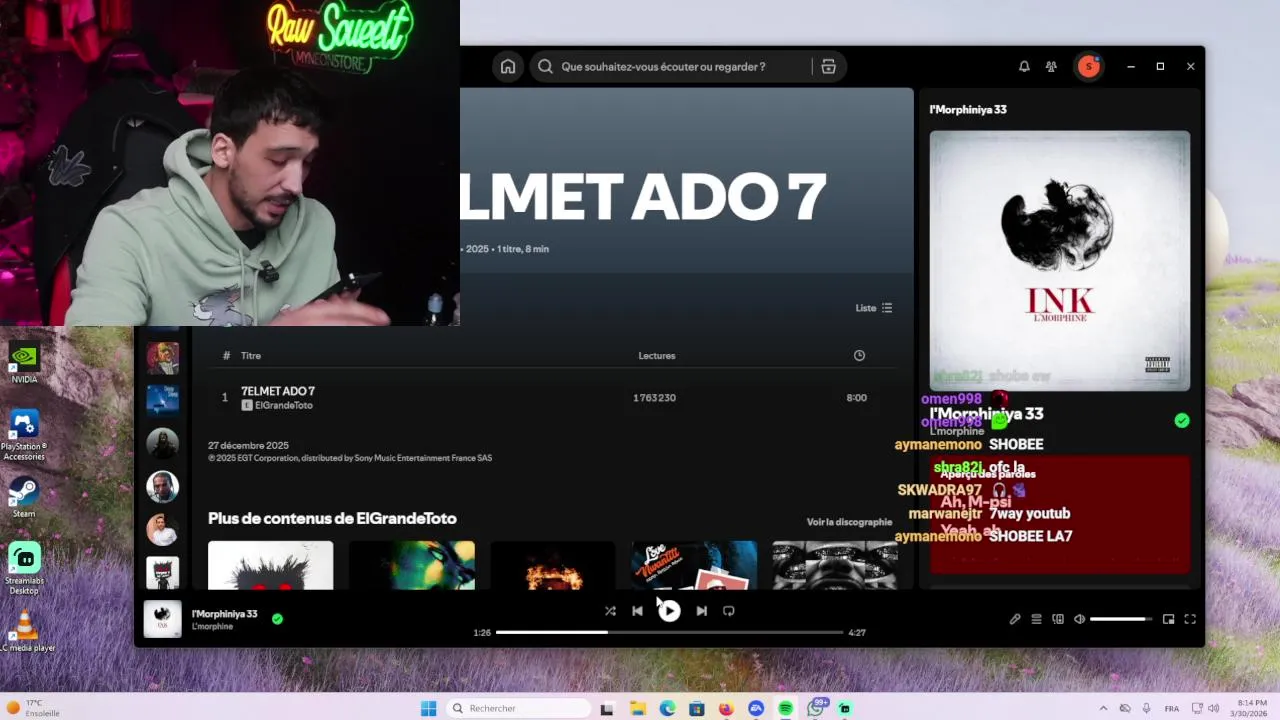The width and height of the screenshot is (1280, 720).
Task: Open the connect to a device icon
Action: point(1058,619)
